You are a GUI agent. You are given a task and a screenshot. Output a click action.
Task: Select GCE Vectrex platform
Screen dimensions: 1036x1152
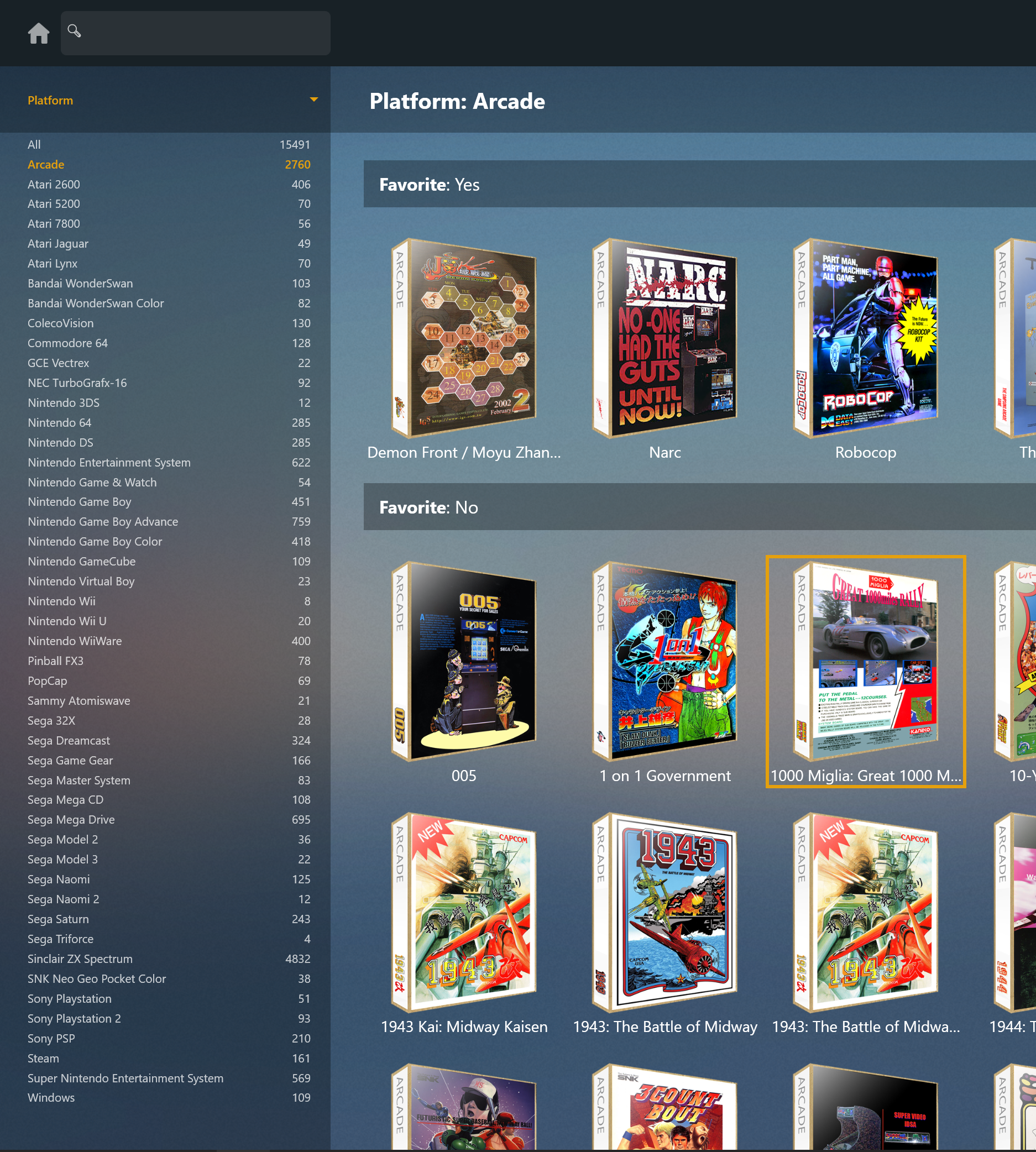coord(169,363)
